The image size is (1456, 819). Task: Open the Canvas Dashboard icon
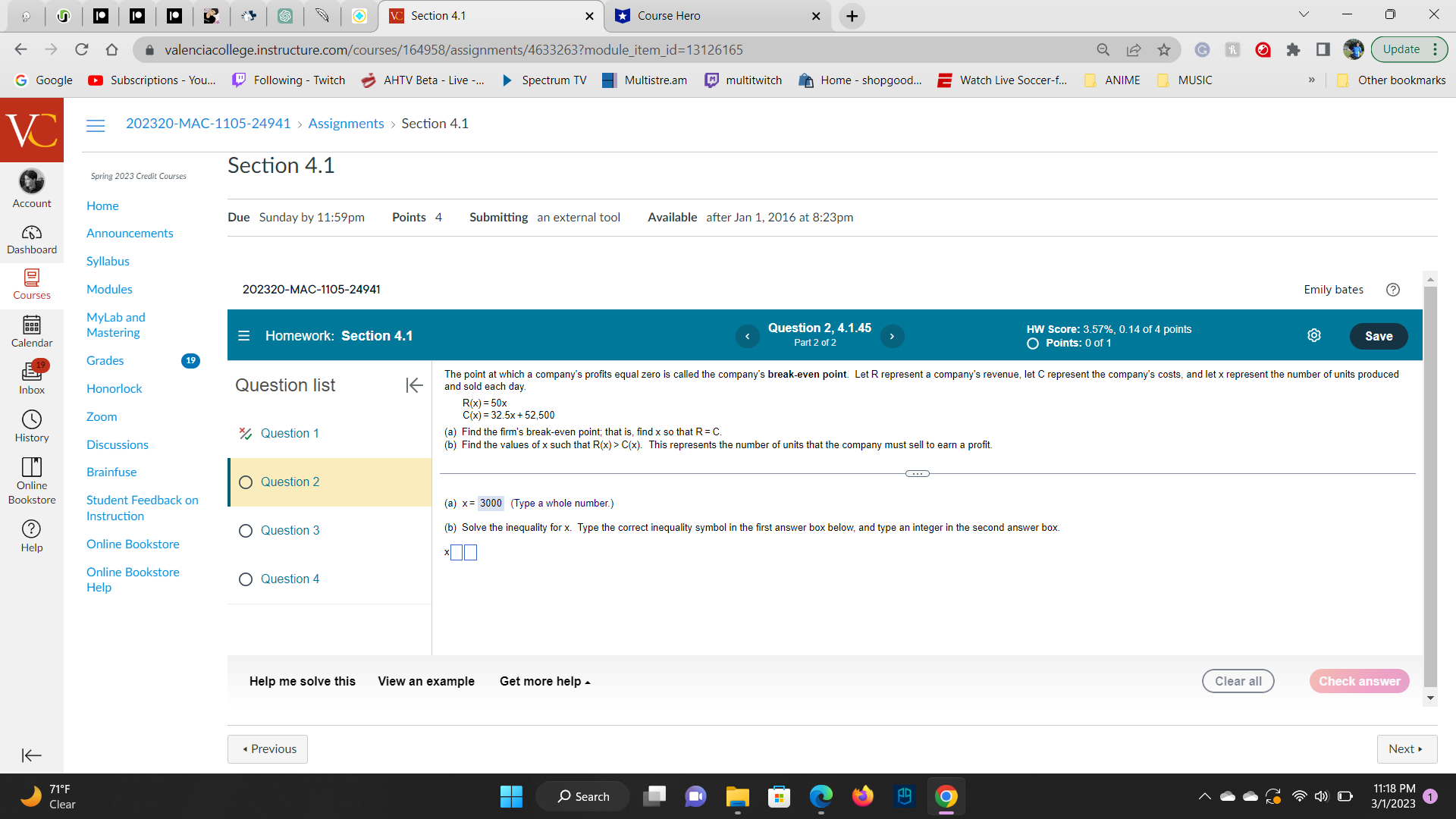[x=31, y=240]
